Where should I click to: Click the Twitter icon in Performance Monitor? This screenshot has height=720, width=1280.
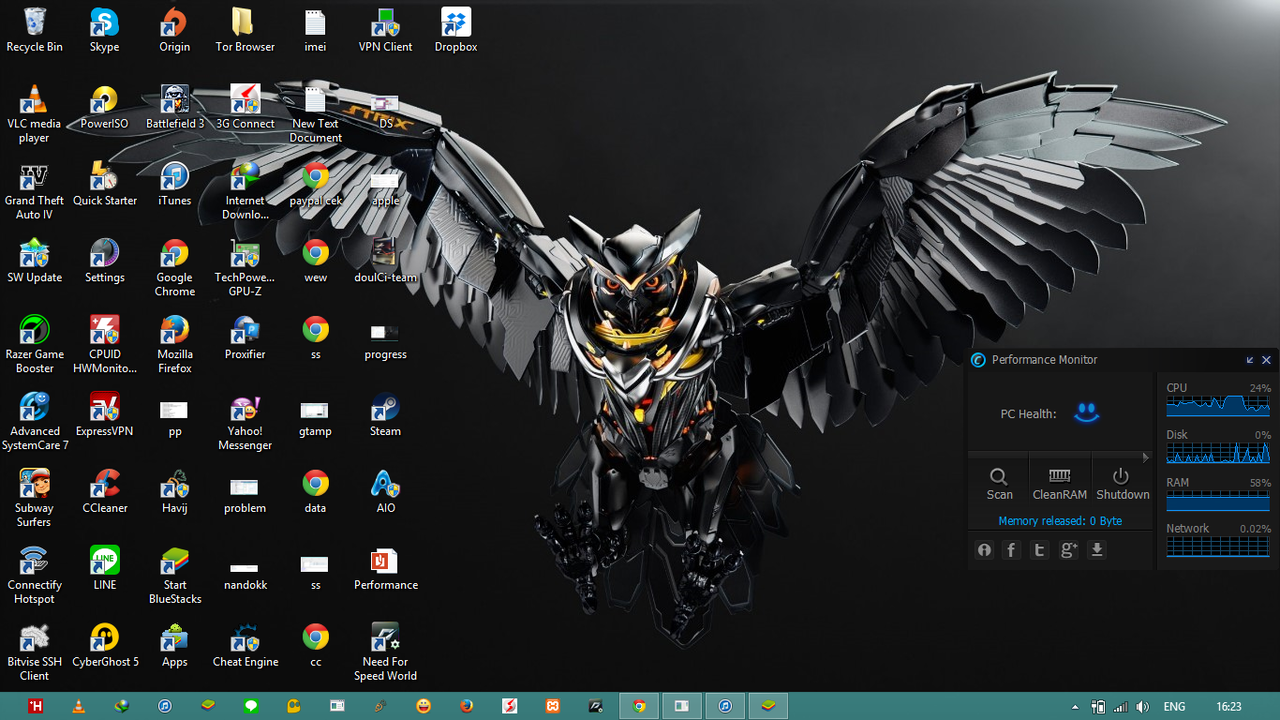(x=1040, y=550)
